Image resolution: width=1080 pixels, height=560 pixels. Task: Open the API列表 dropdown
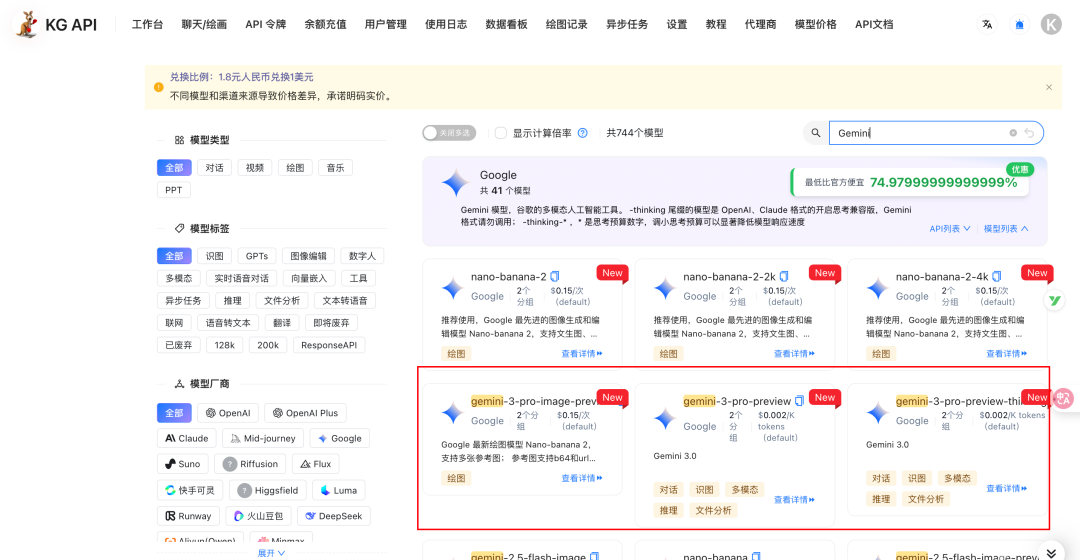point(949,229)
